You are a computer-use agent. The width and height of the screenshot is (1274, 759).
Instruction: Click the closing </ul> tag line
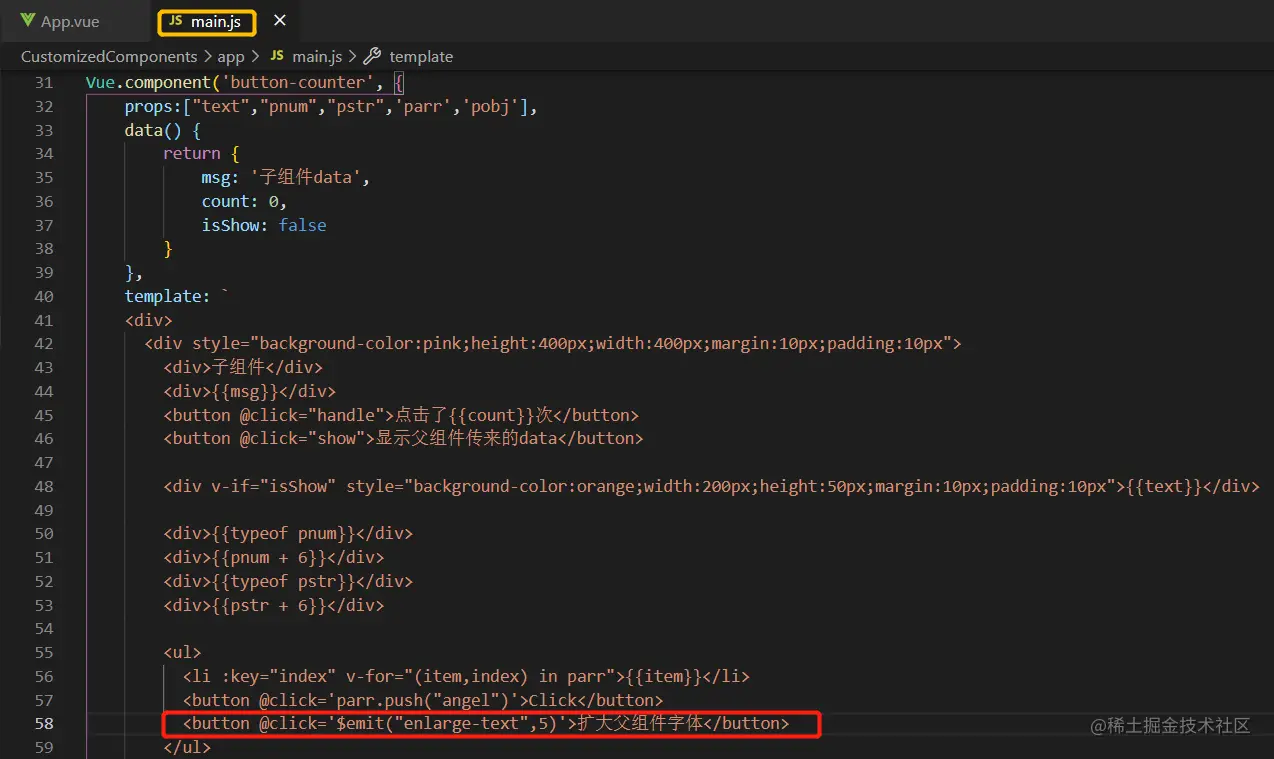tap(187, 747)
